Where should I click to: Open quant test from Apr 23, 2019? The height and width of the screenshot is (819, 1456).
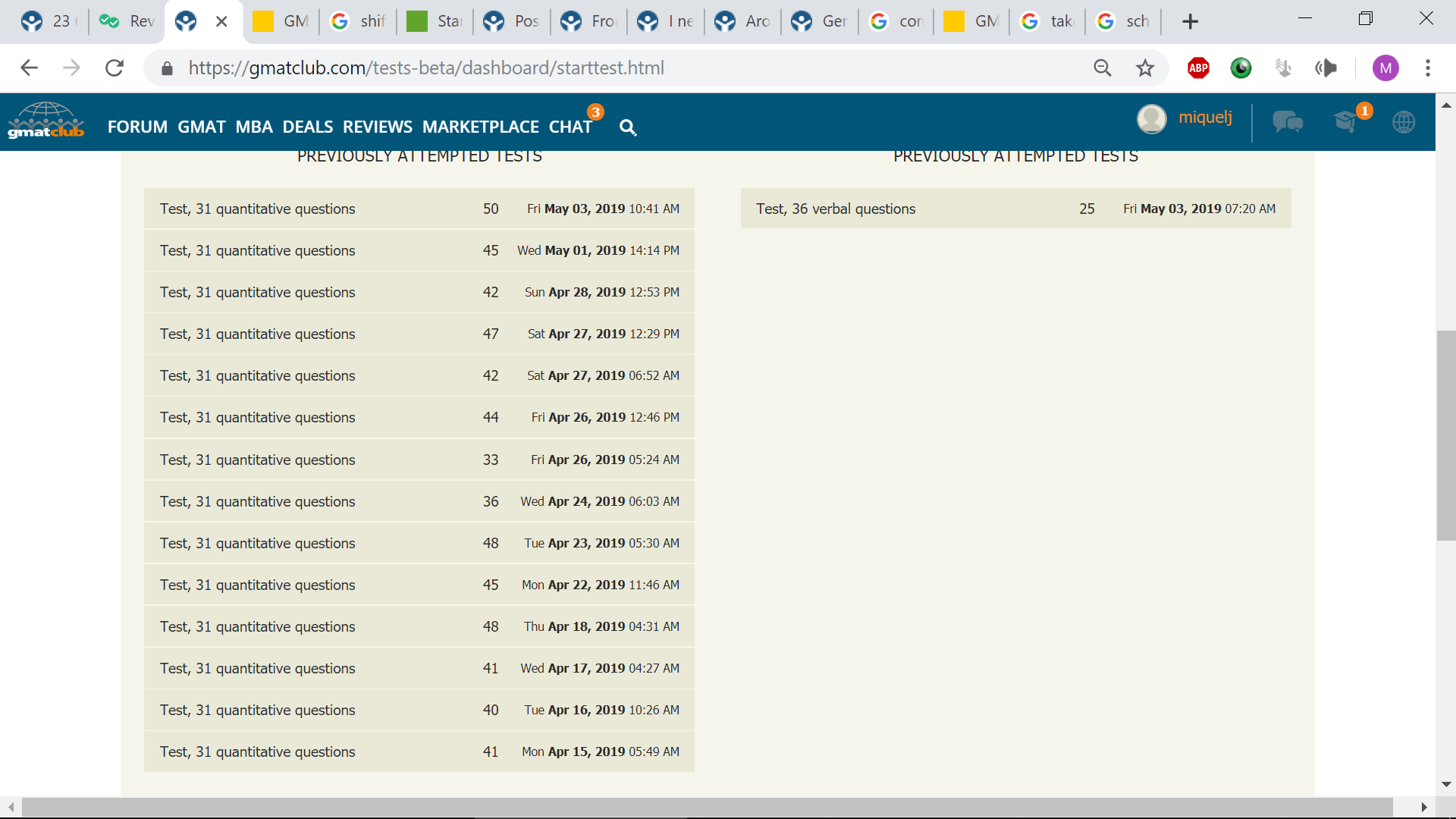419,543
